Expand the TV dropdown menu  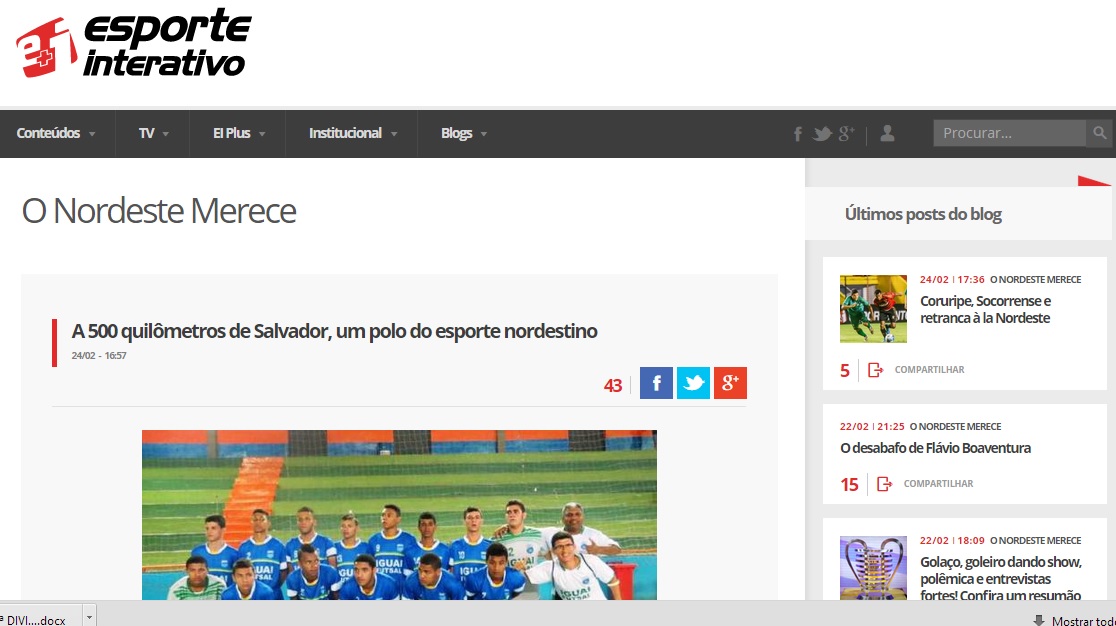click(x=153, y=134)
